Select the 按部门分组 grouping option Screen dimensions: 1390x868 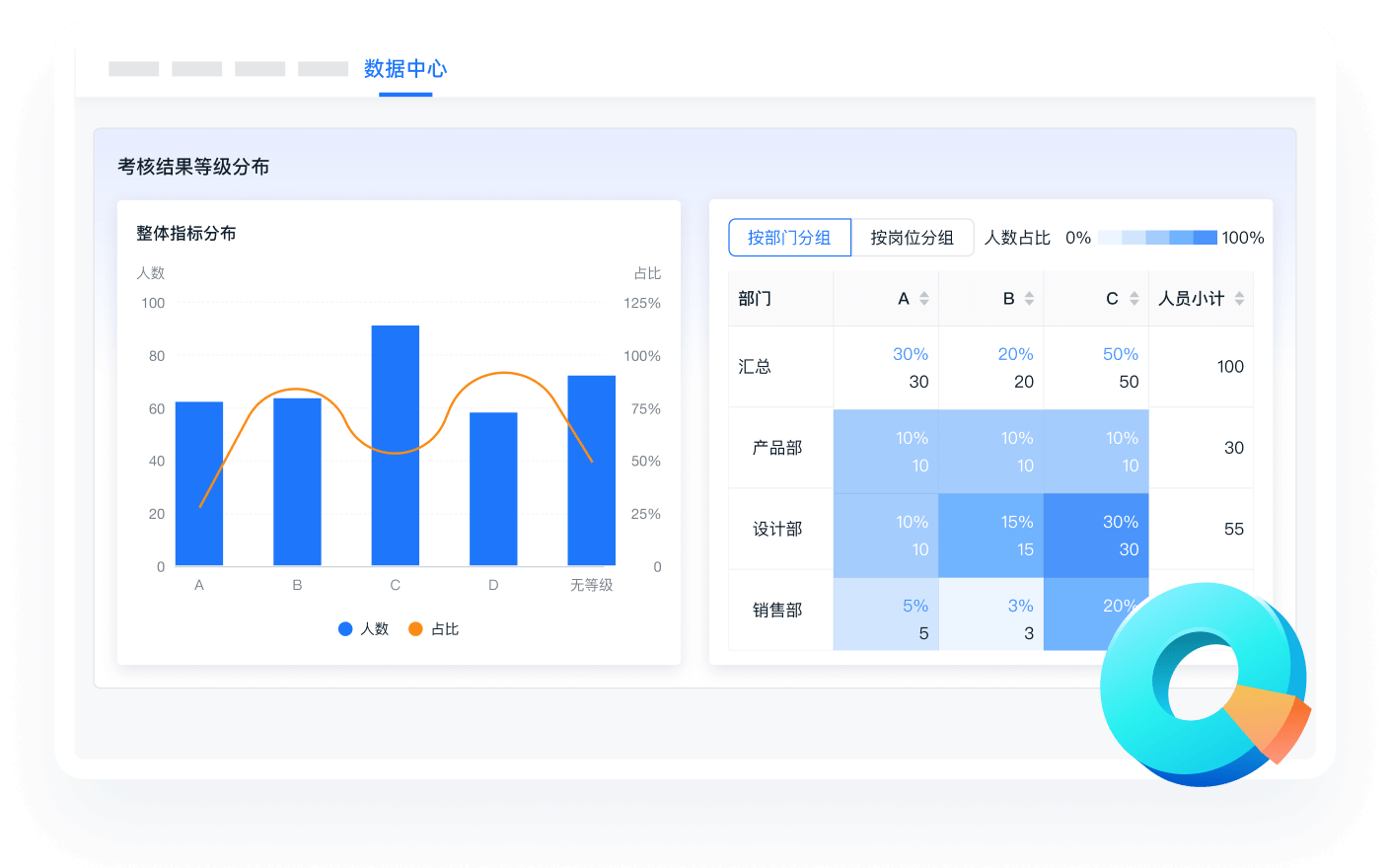789,237
